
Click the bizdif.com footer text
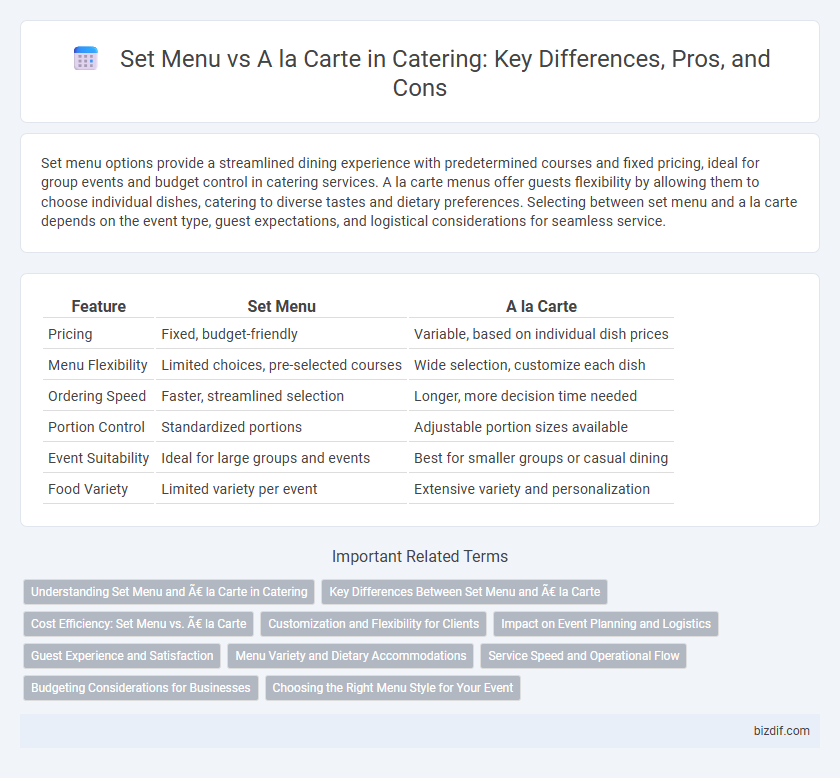pyautogui.click(x=782, y=731)
